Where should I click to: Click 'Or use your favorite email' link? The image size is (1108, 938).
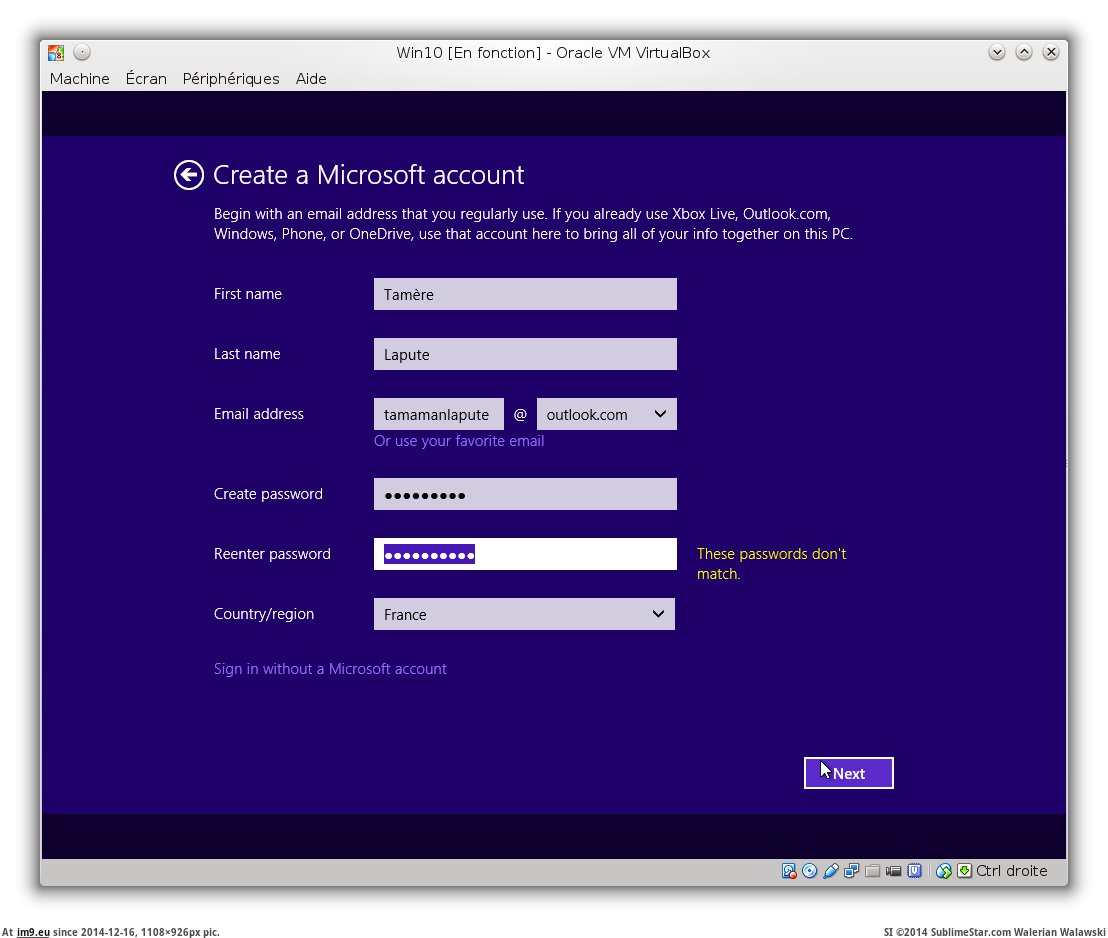coord(459,441)
